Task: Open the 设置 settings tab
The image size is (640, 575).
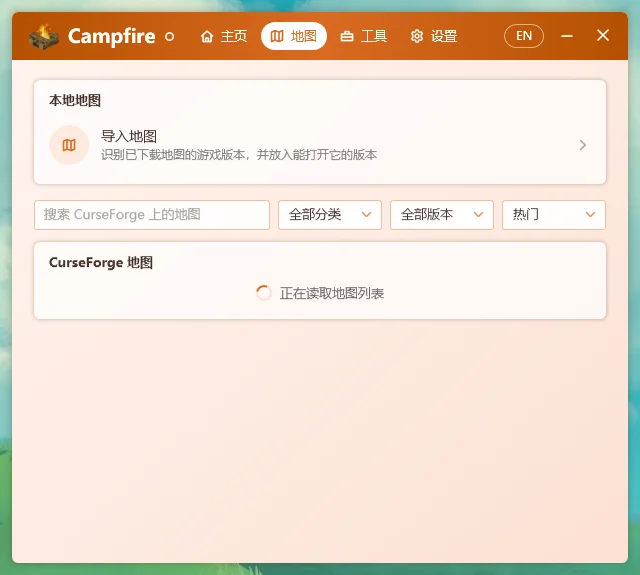Action: coord(433,36)
